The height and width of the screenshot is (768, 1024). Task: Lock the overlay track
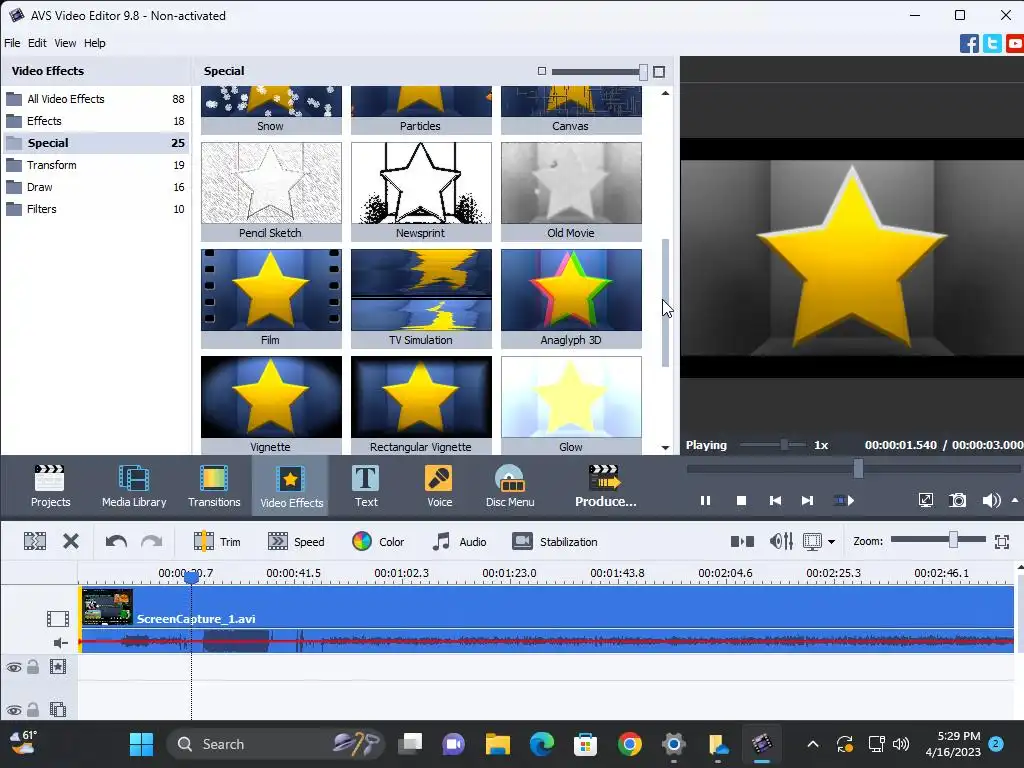[x=33, y=709]
